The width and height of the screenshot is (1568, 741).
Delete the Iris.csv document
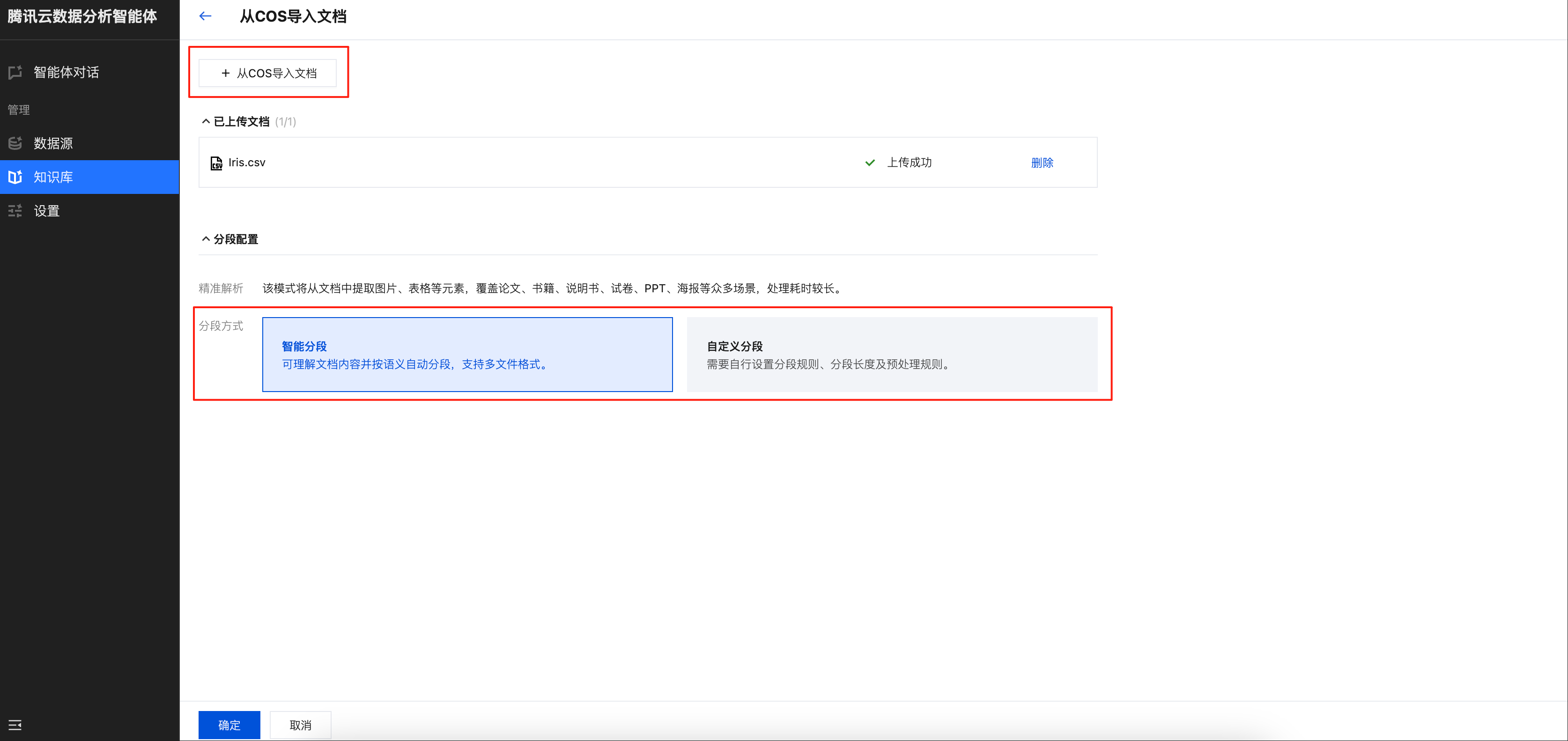click(1042, 163)
